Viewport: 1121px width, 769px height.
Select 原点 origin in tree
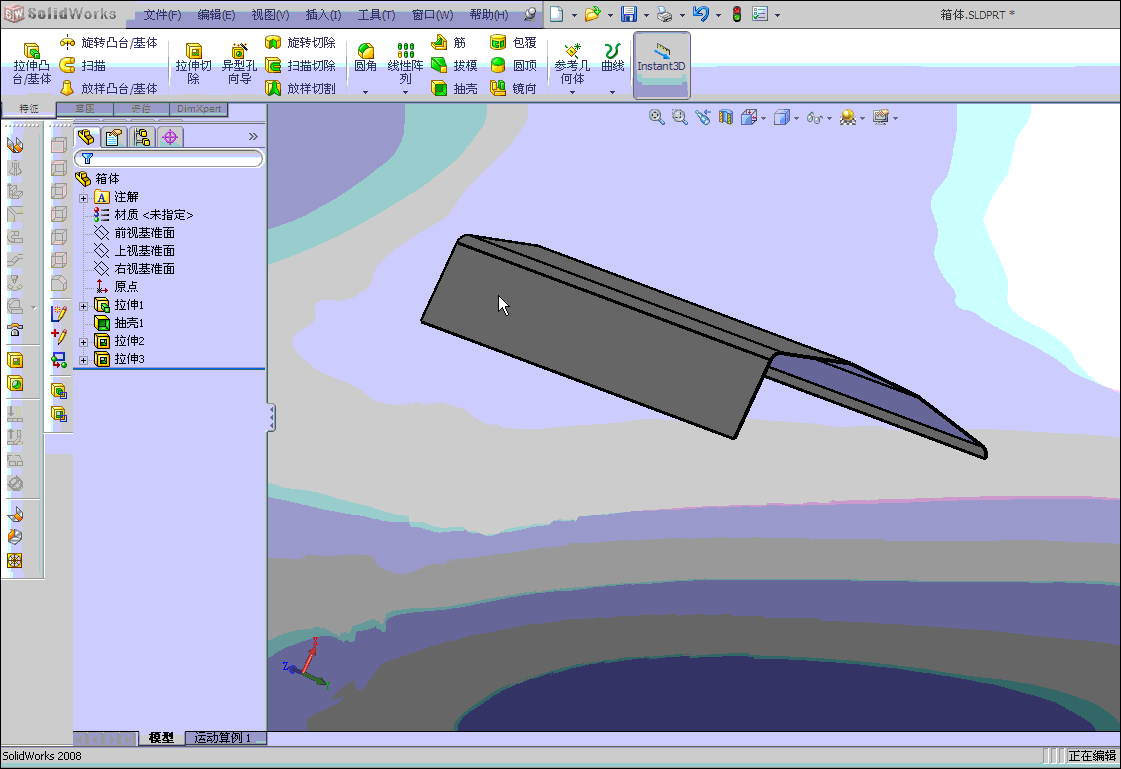[x=117, y=287]
